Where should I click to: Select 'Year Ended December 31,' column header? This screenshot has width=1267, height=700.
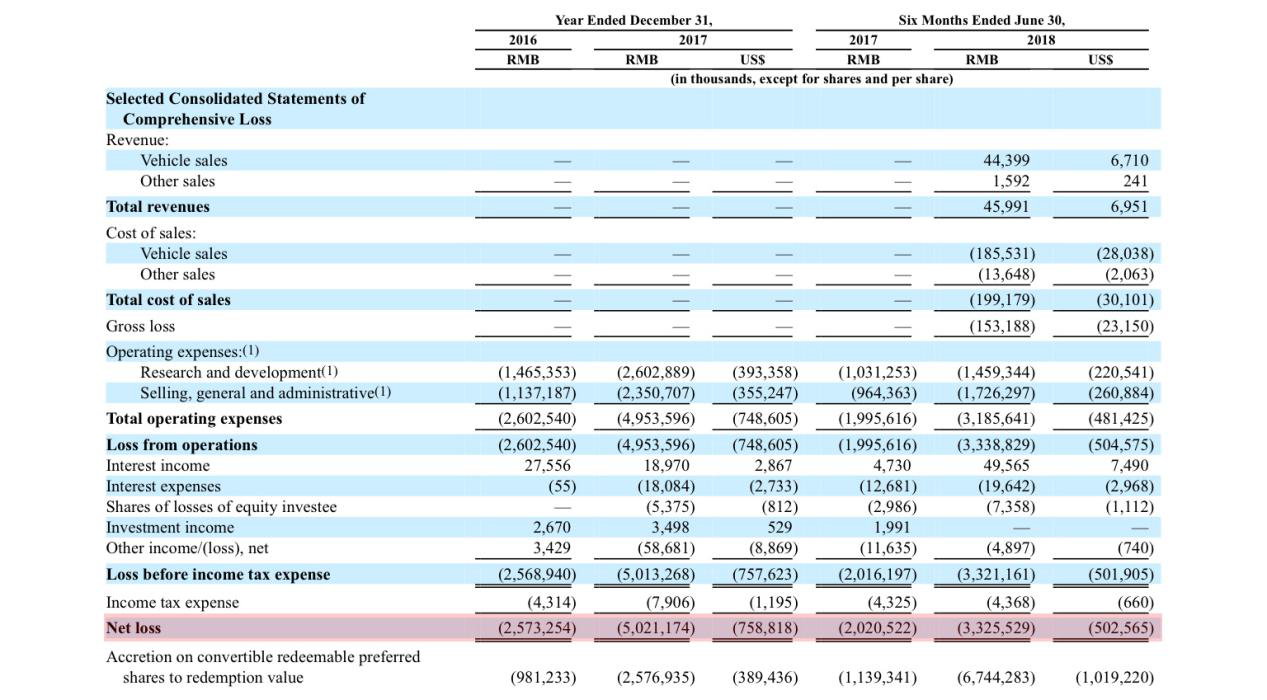click(x=634, y=20)
